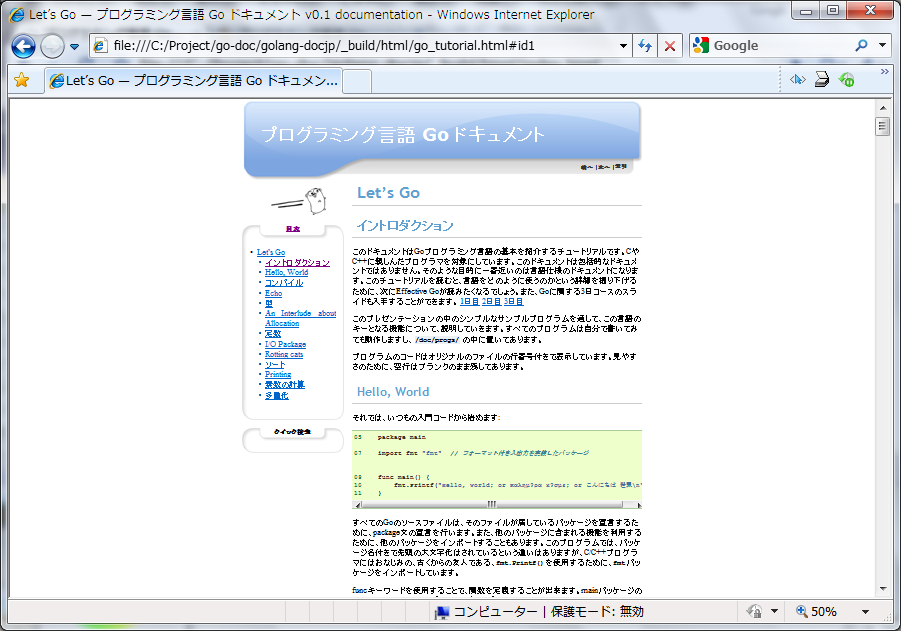
Task: Click the page icon in the address bar
Action: pos(100,45)
